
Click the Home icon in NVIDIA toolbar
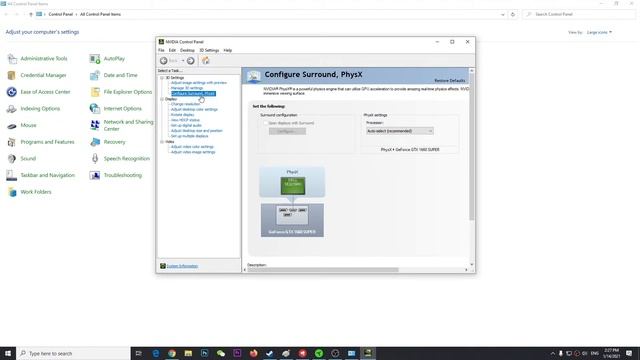[206, 61]
